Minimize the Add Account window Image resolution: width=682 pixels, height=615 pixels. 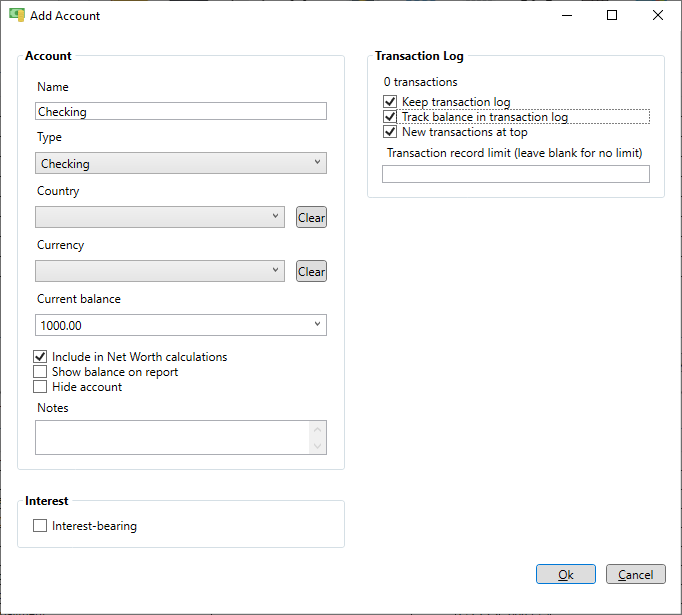tap(567, 15)
